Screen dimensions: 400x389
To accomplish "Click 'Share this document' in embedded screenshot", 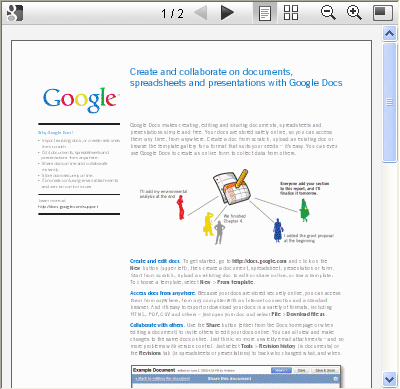I will click(x=230, y=379).
